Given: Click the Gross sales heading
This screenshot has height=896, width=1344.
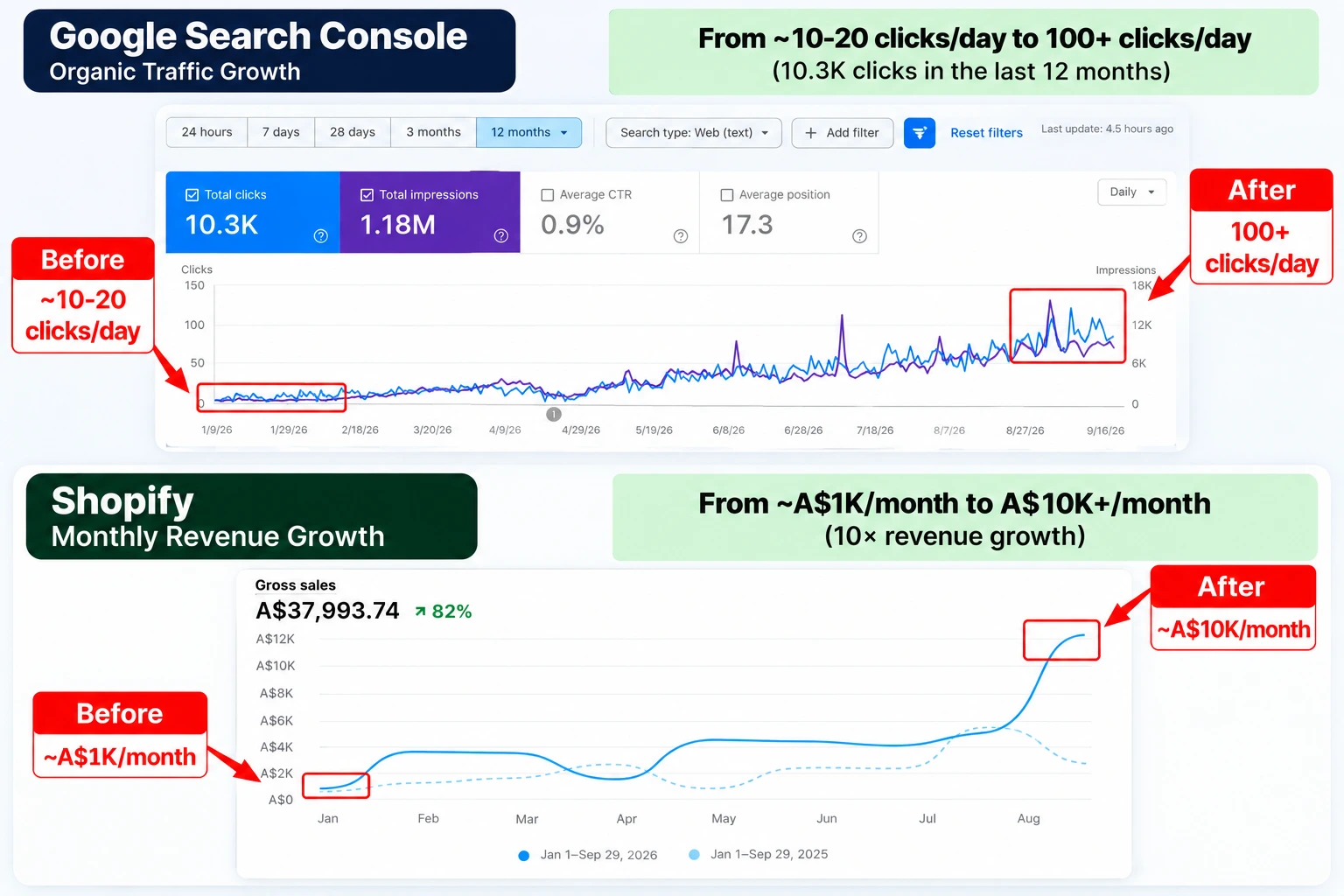Looking at the screenshot, I should [295, 585].
